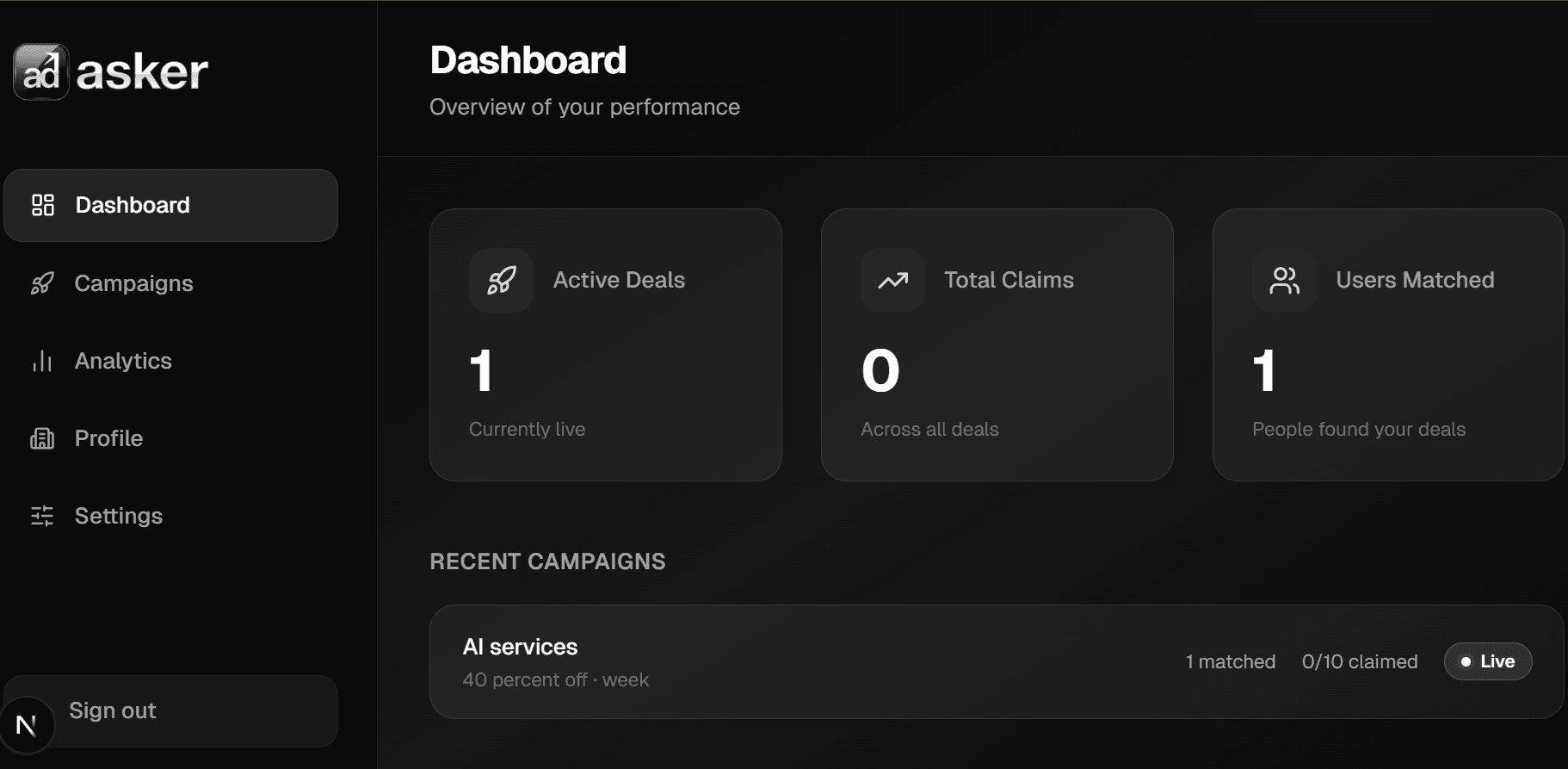Switch to the Campaigns section
Viewport: 1568px width, 769px height.
(133, 282)
